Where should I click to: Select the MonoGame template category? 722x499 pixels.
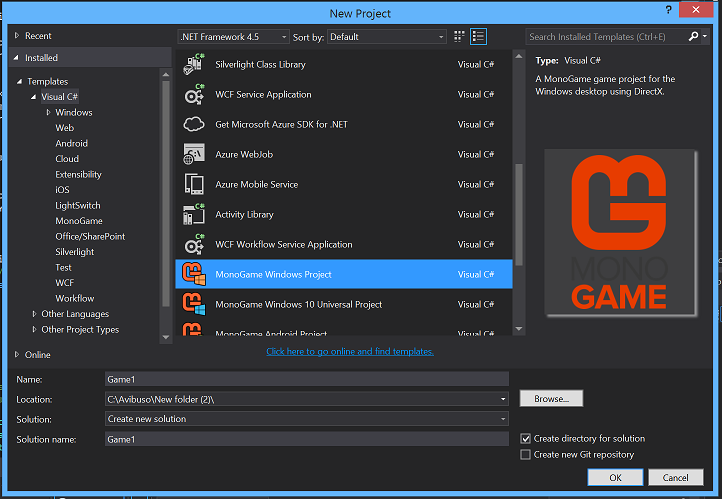point(79,221)
